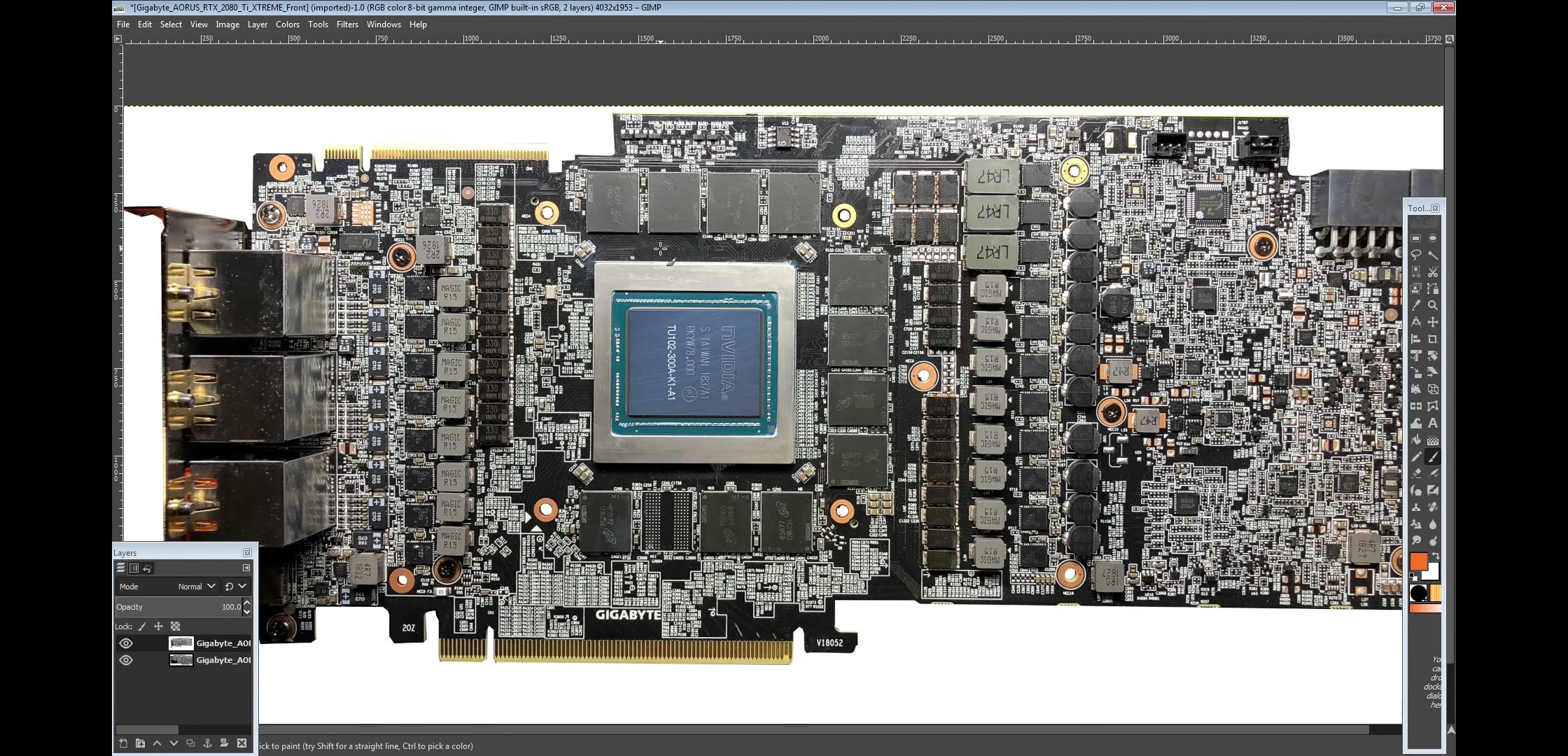
Task: Select the Measure compass tool
Action: pyautogui.click(x=1416, y=321)
